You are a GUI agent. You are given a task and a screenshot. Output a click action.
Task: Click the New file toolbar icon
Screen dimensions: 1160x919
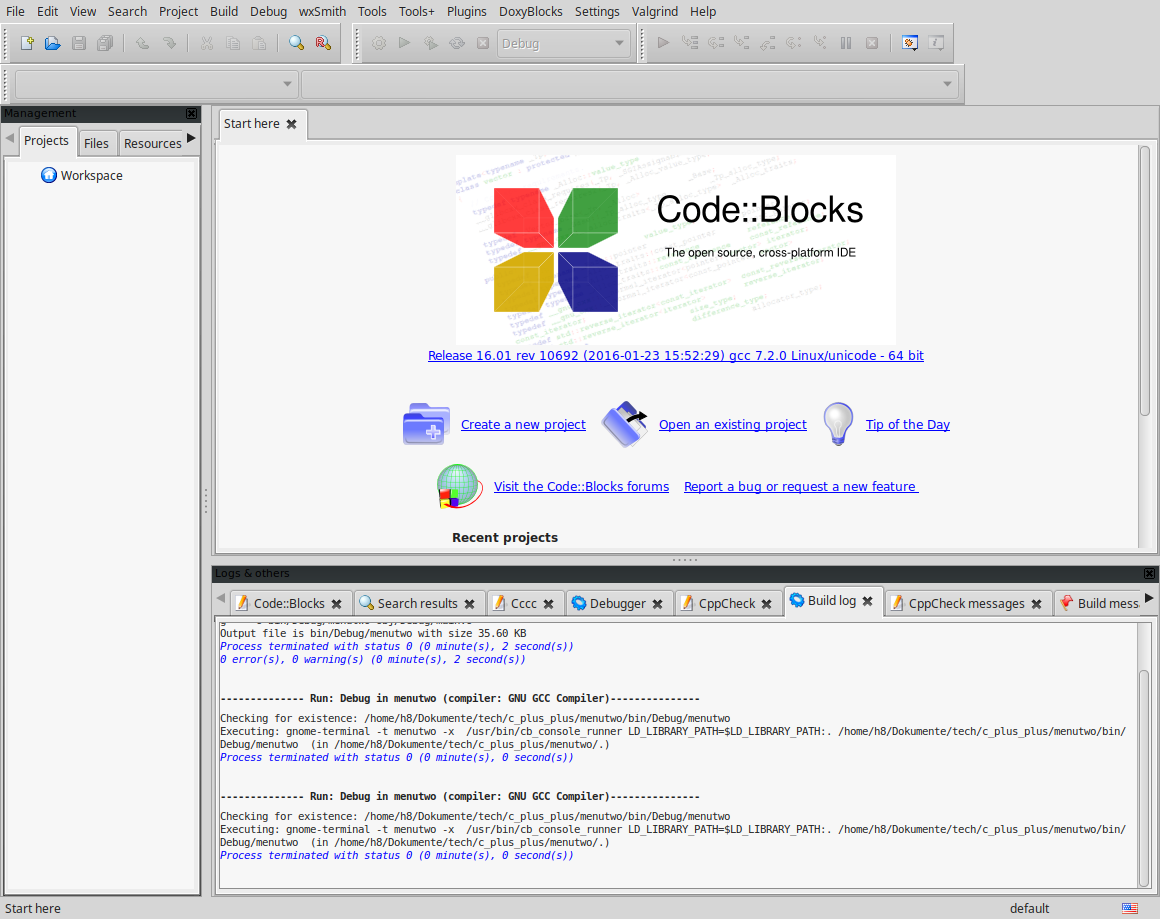pyautogui.click(x=27, y=43)
